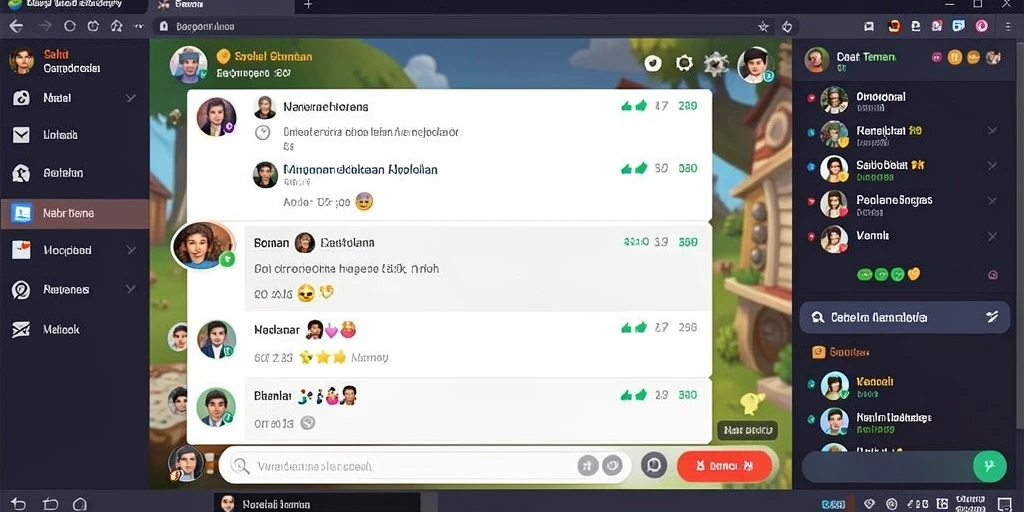The image size is (1024, 512).
Task: Remove the Peolane contact with X
Action: (x=992, y=201)
